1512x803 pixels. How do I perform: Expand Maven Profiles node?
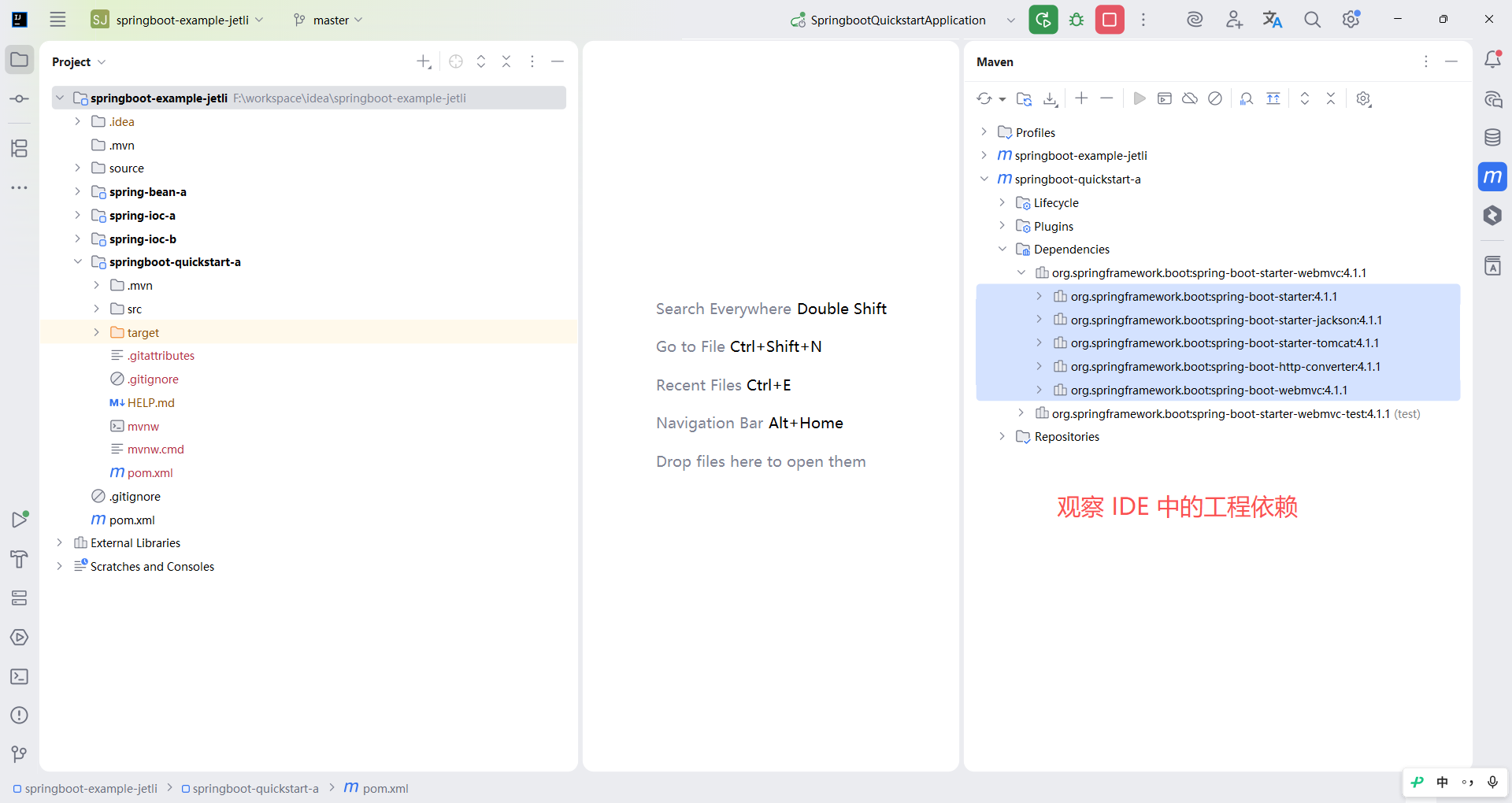click(984, 132)
